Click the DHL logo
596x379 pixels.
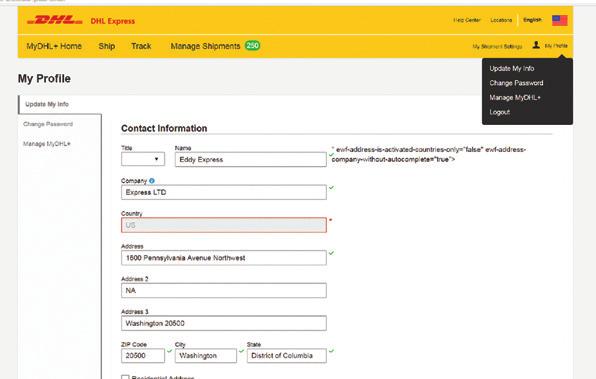pos(55,20)
